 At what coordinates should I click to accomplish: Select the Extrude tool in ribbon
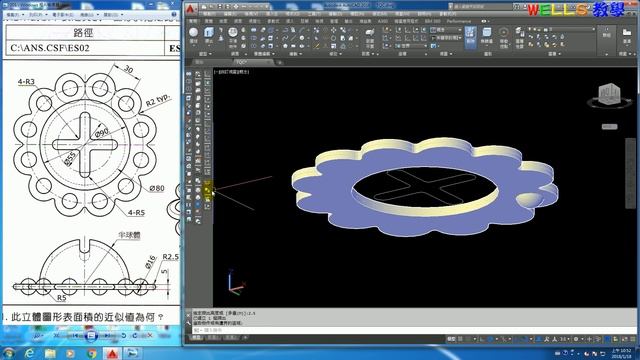pos(209,35)
